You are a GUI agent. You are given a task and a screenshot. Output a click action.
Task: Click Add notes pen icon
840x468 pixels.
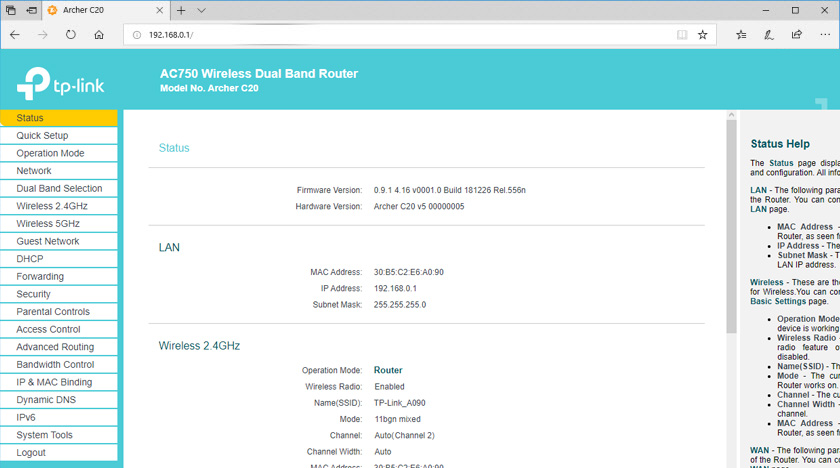pyautogui.click(x=769, y=35)
